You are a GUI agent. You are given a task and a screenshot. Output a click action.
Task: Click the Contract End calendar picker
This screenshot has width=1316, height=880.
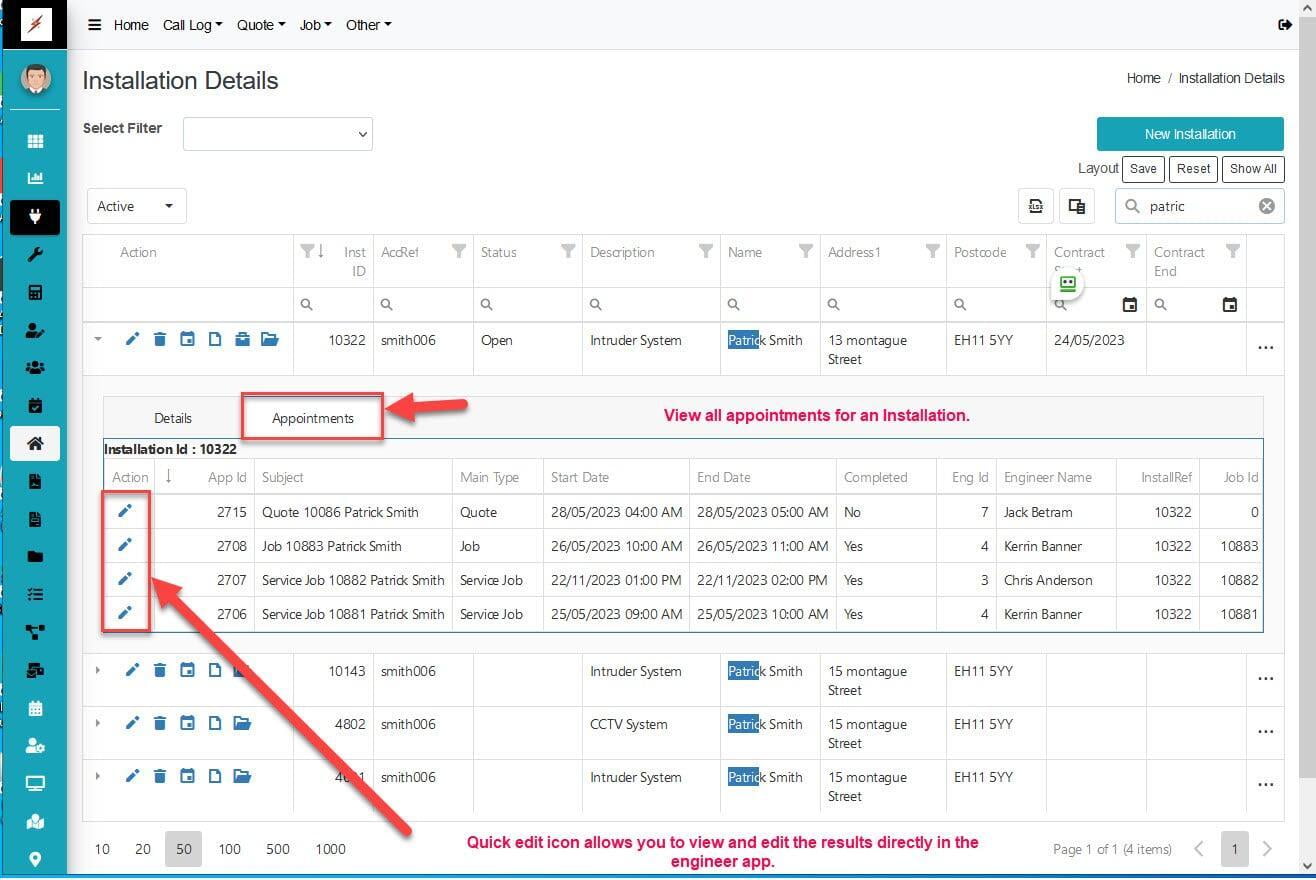click(x=1230, y=305)
